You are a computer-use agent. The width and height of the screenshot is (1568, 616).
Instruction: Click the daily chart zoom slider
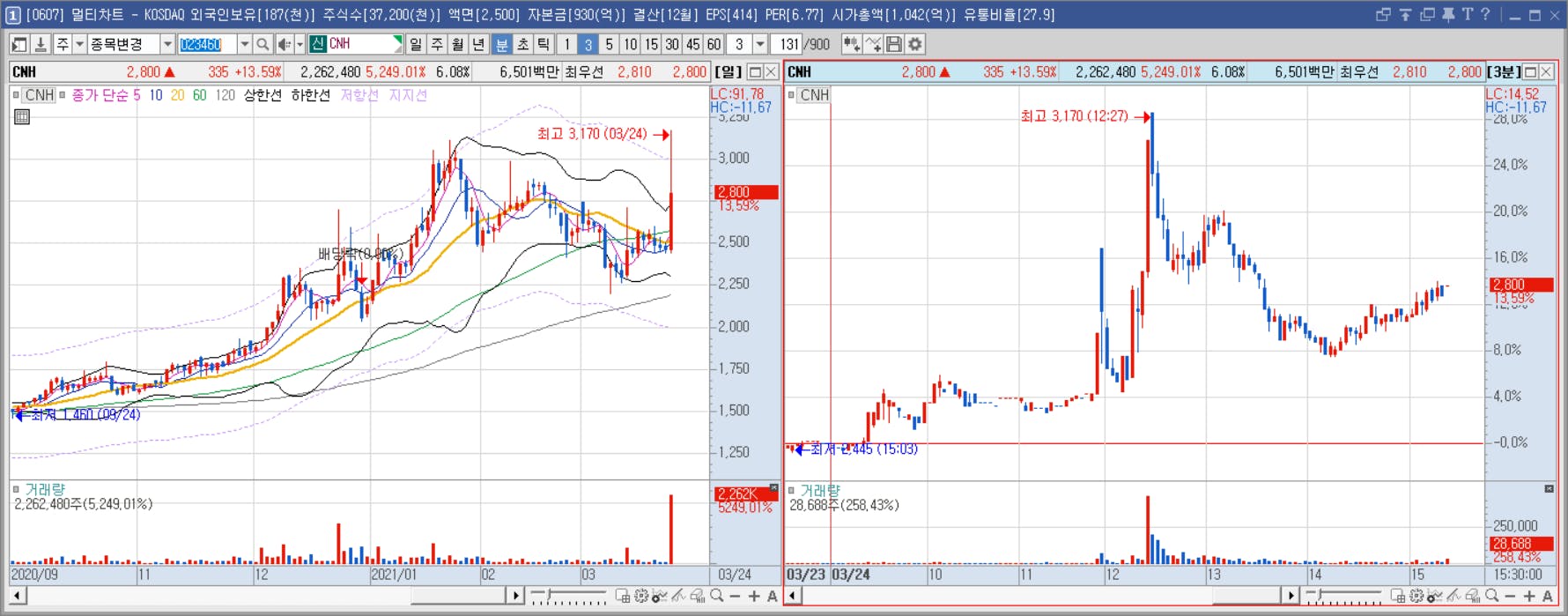tap(568, 597)
